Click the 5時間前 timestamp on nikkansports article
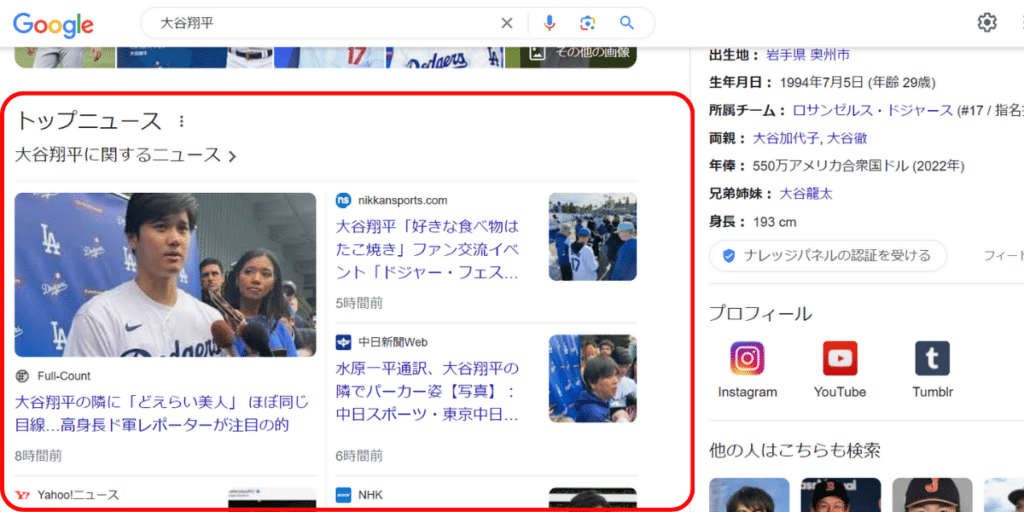This screenshot has height=512, width=1024. (359, 303)
